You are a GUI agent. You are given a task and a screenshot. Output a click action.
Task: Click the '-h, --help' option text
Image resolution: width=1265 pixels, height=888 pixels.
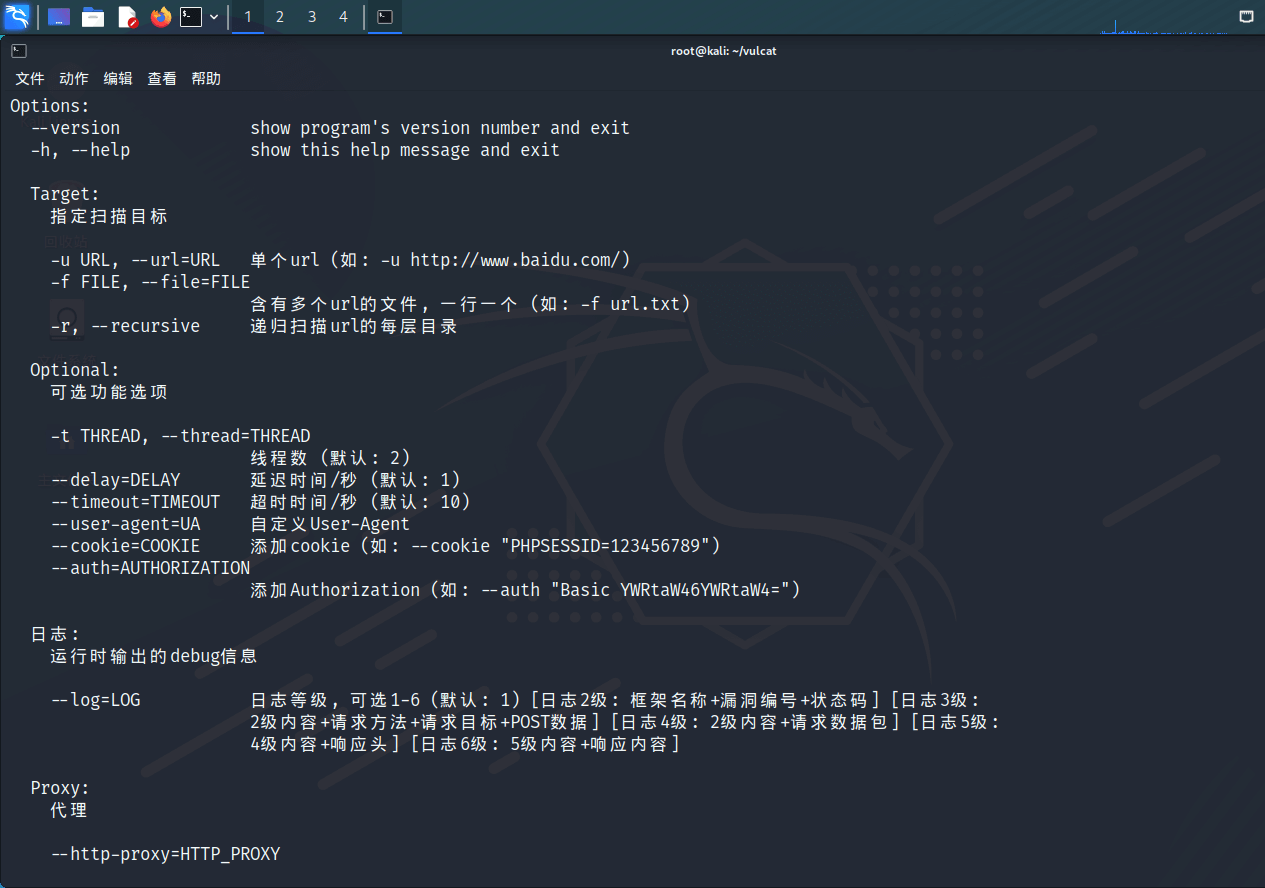point(80,150)
